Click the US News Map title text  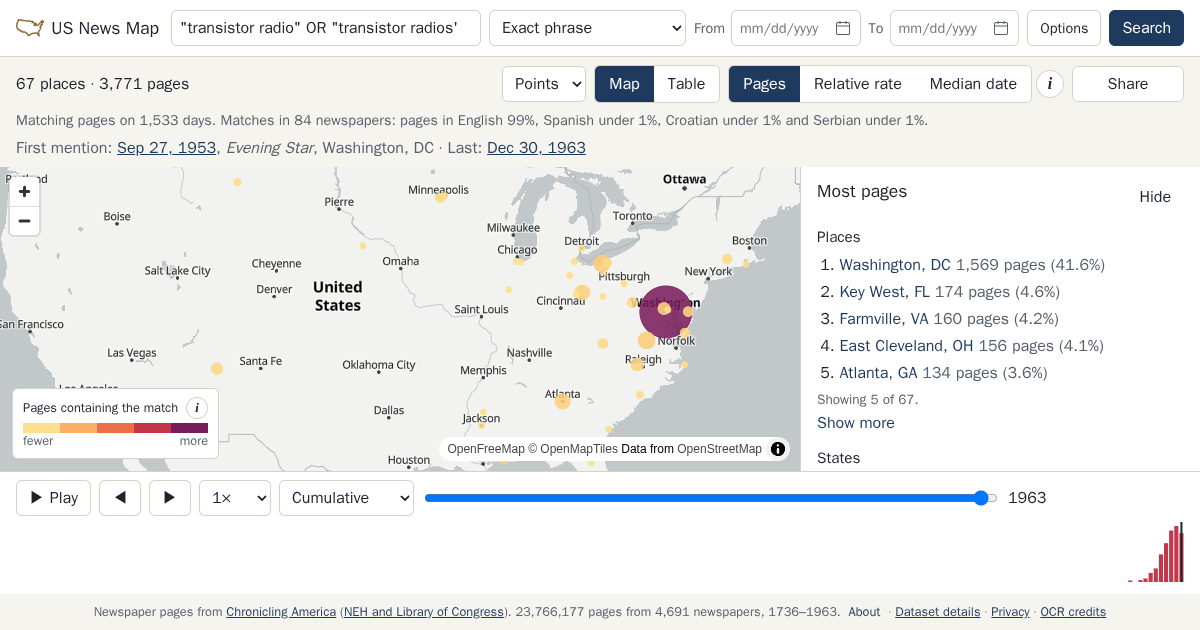coord(105,28)
